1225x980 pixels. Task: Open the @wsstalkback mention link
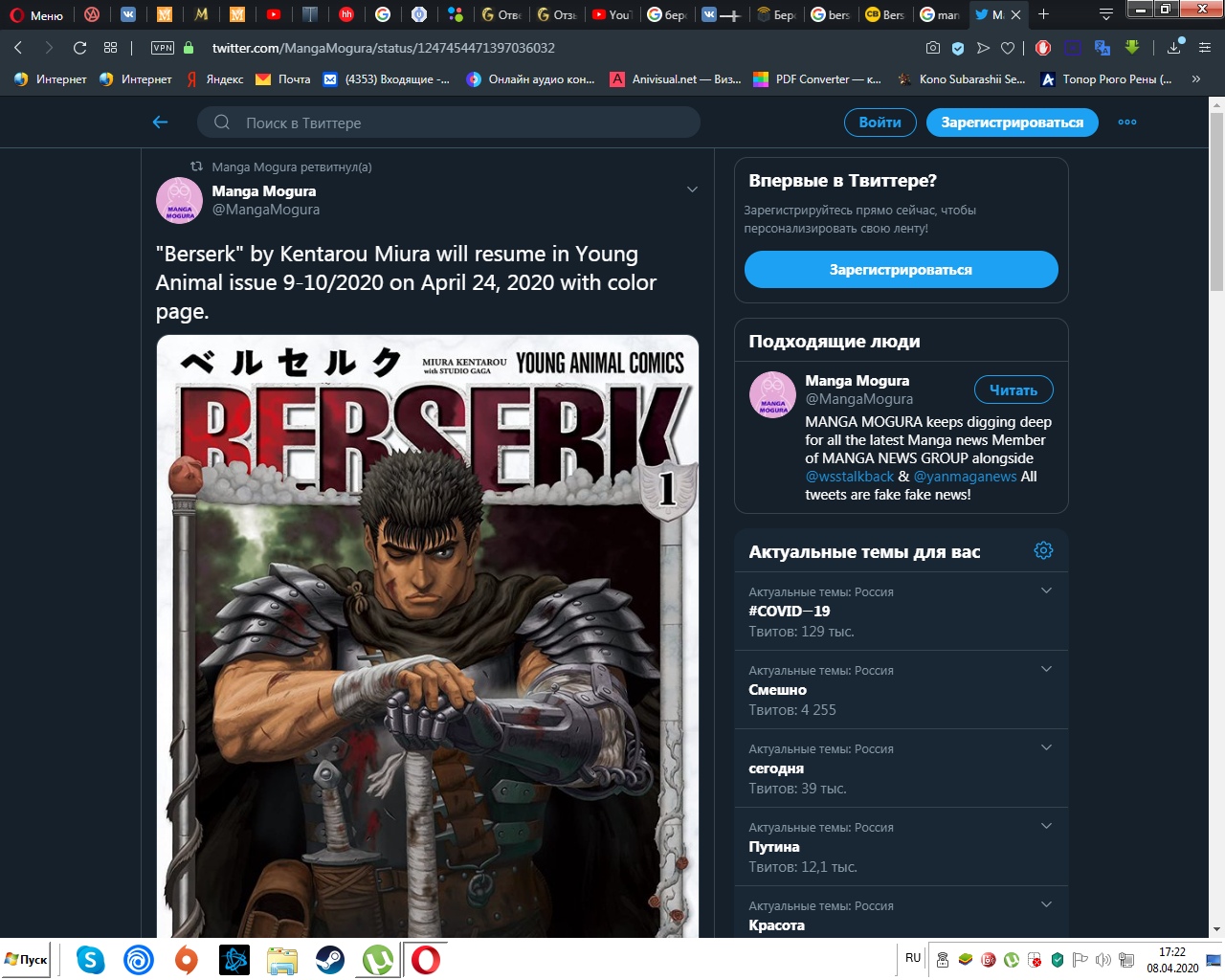[849, 477]
